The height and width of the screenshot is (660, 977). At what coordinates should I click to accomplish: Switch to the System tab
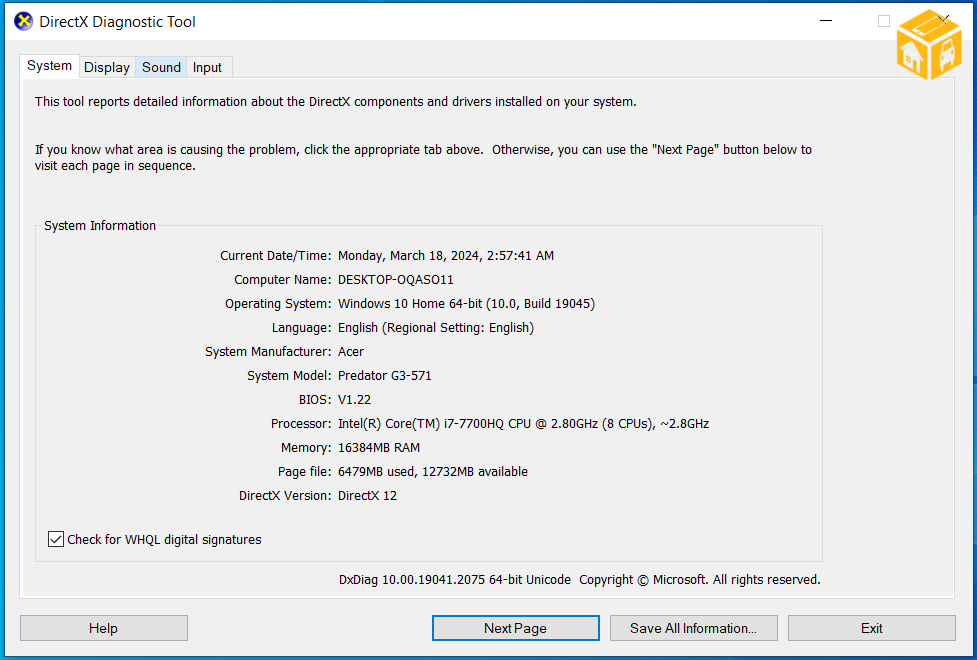click(49, 66)
